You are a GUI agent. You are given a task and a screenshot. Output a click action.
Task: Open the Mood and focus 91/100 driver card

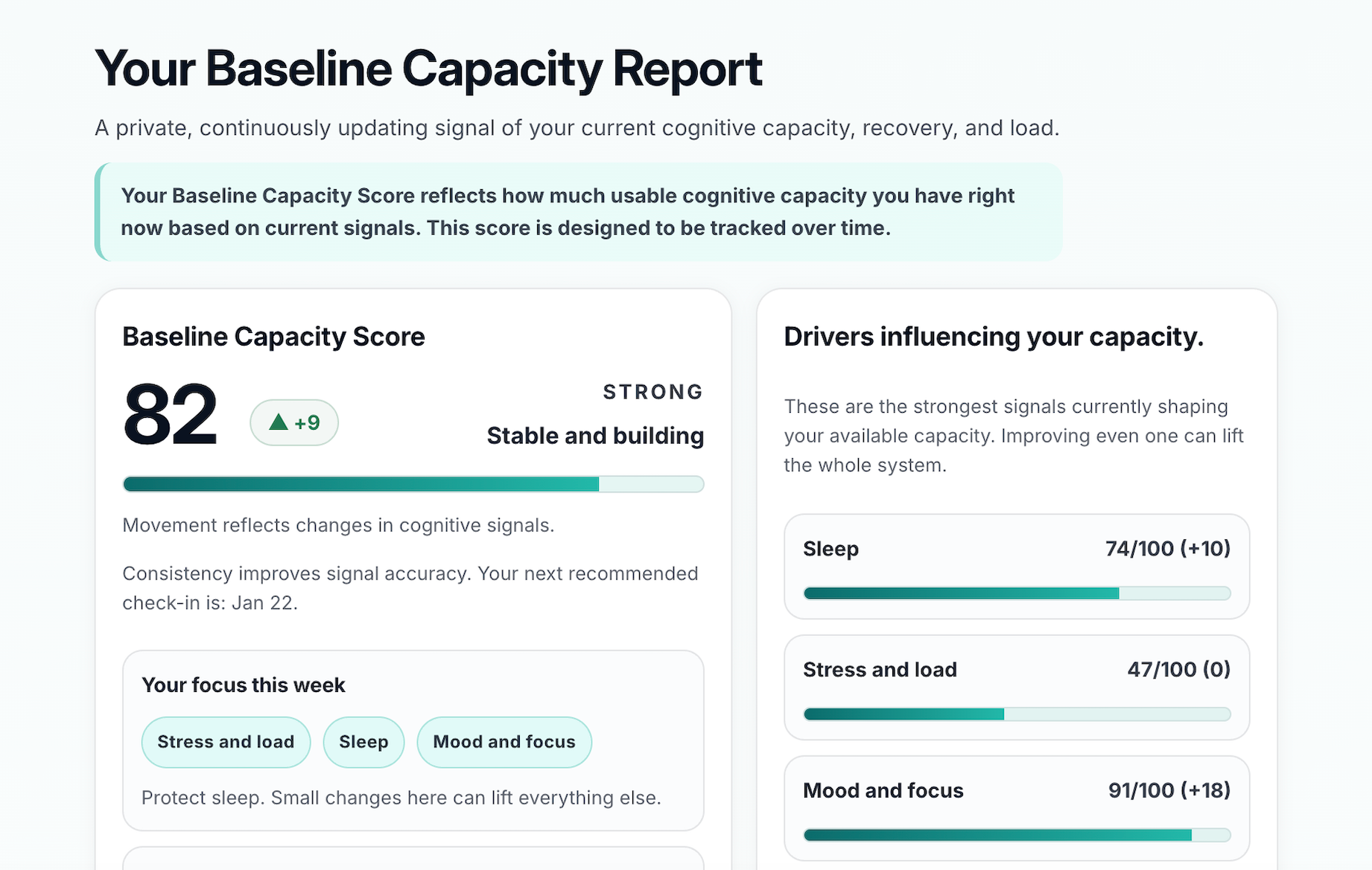tap(1017, 807)
